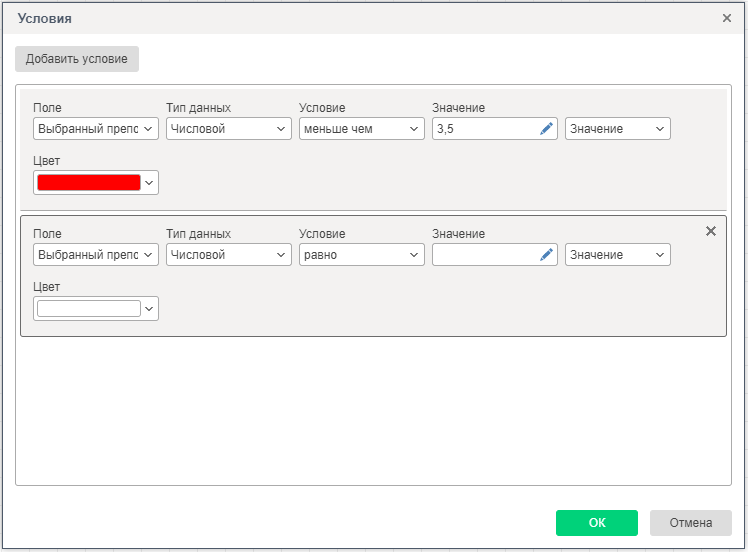Expand the 'меньше чем' condition dropdown
This screenshot has width=748, height=552.
click(x=362, y=129)
